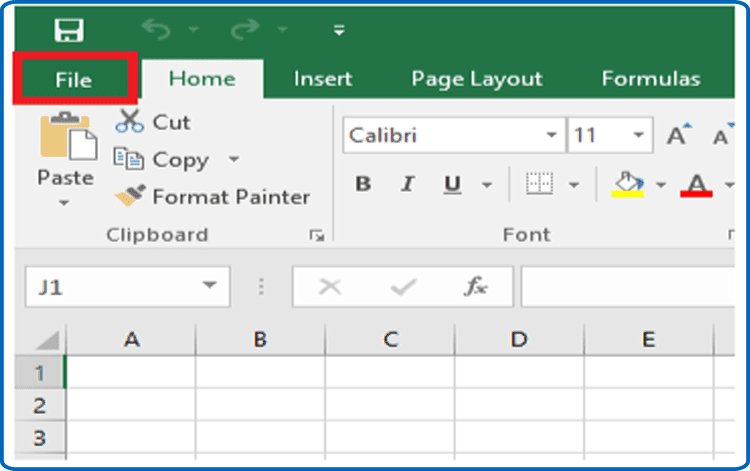Expand the font size dropdown
The image size is (750, 471).
click(638, 136)
